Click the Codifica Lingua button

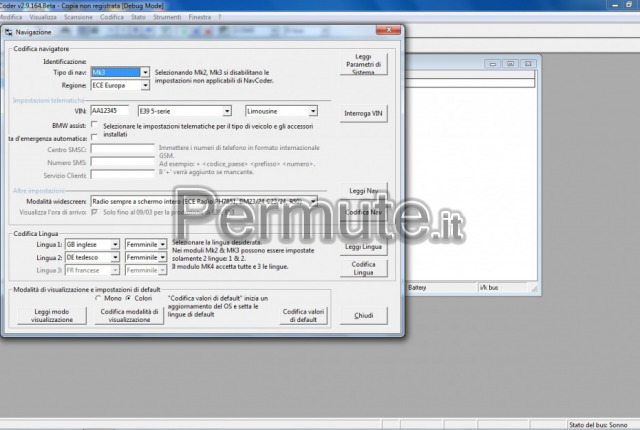pos(363,268)
